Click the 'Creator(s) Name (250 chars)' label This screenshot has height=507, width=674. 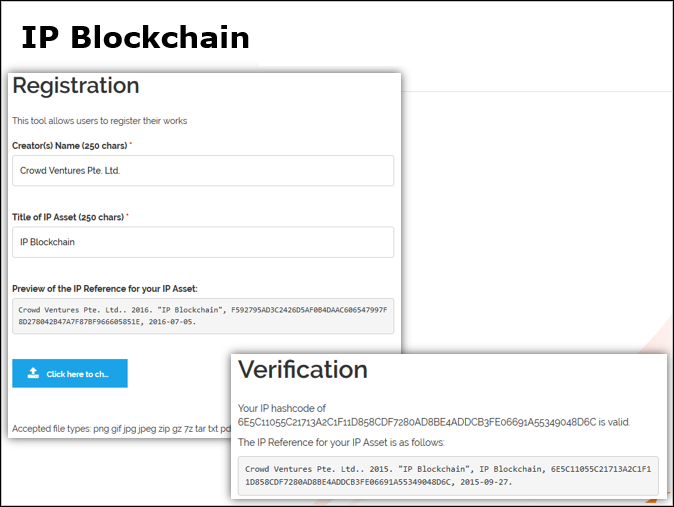69,146
